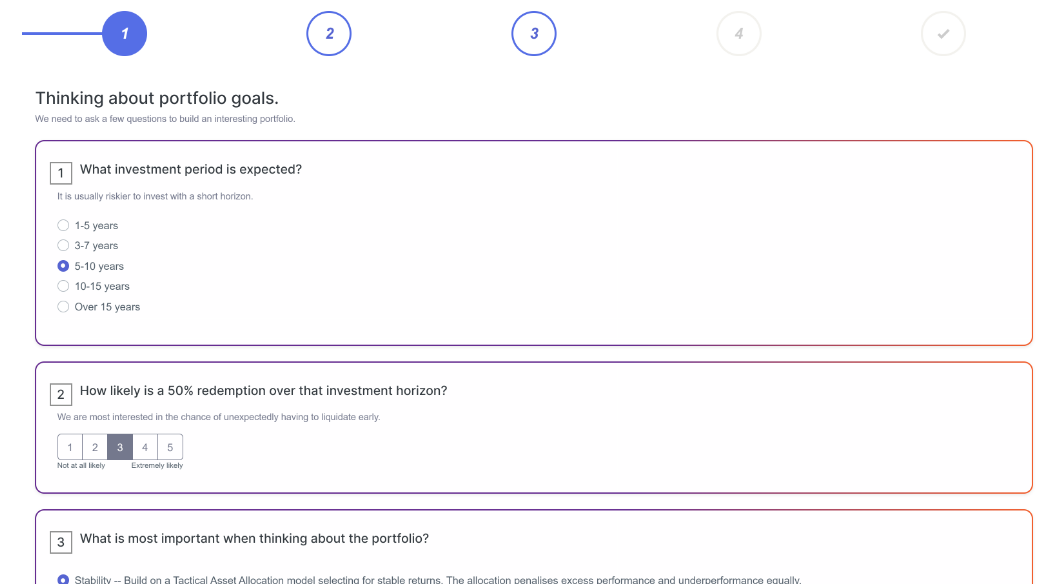
Task: Click question 2 number box
Action: click(x=61, y=395)
